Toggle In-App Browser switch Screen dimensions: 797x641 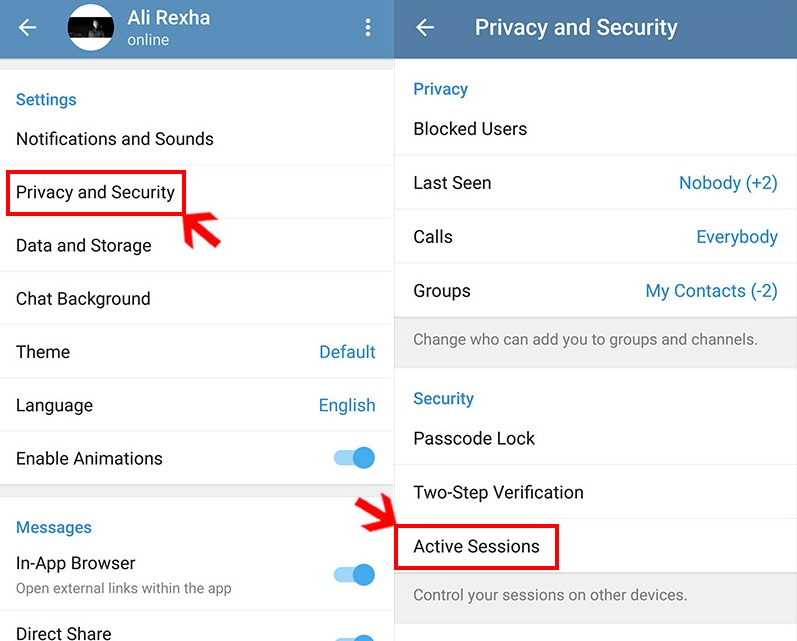tap(354, 575)
